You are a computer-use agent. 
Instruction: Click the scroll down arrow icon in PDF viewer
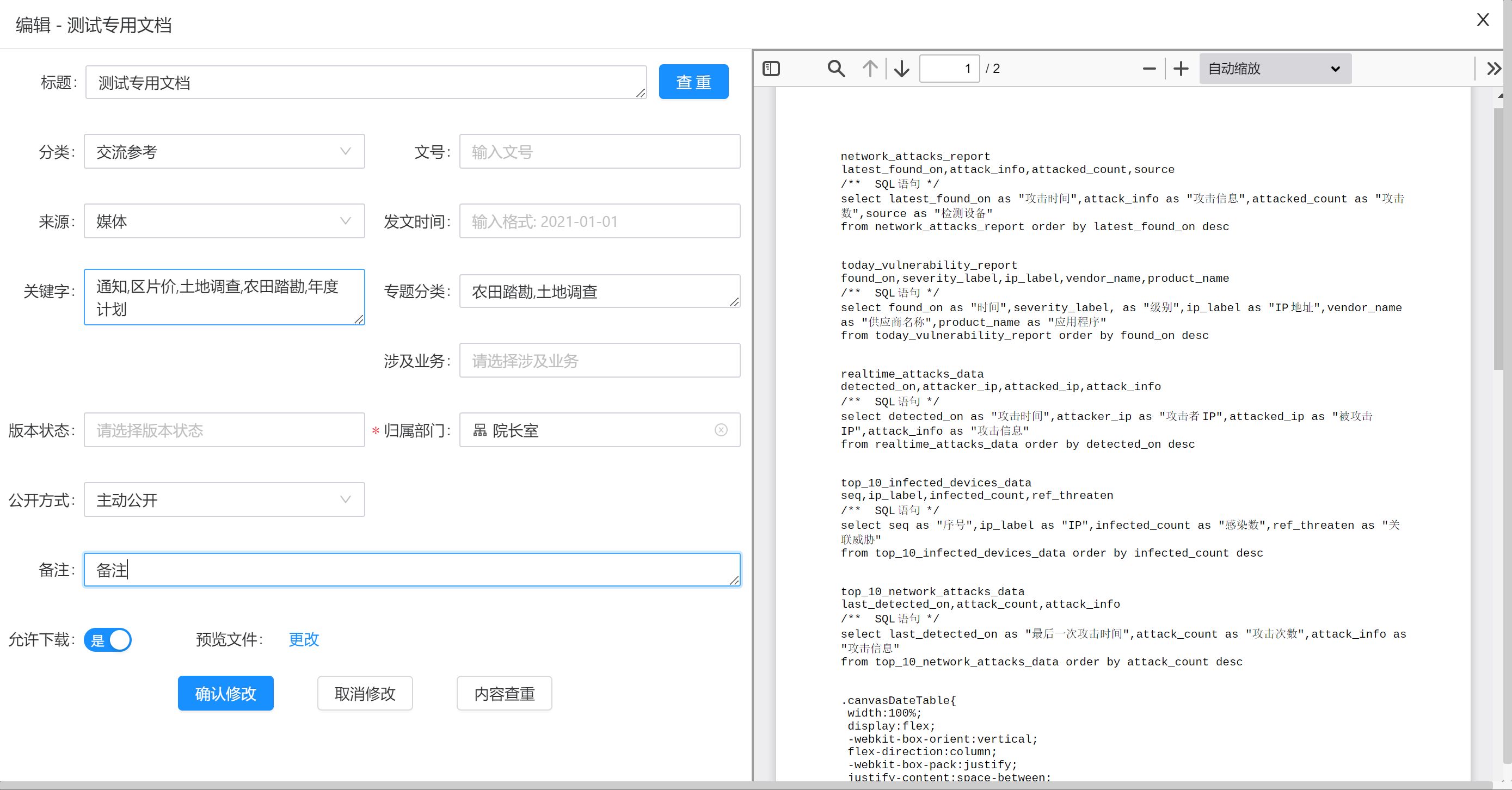(x=901, y=68)
